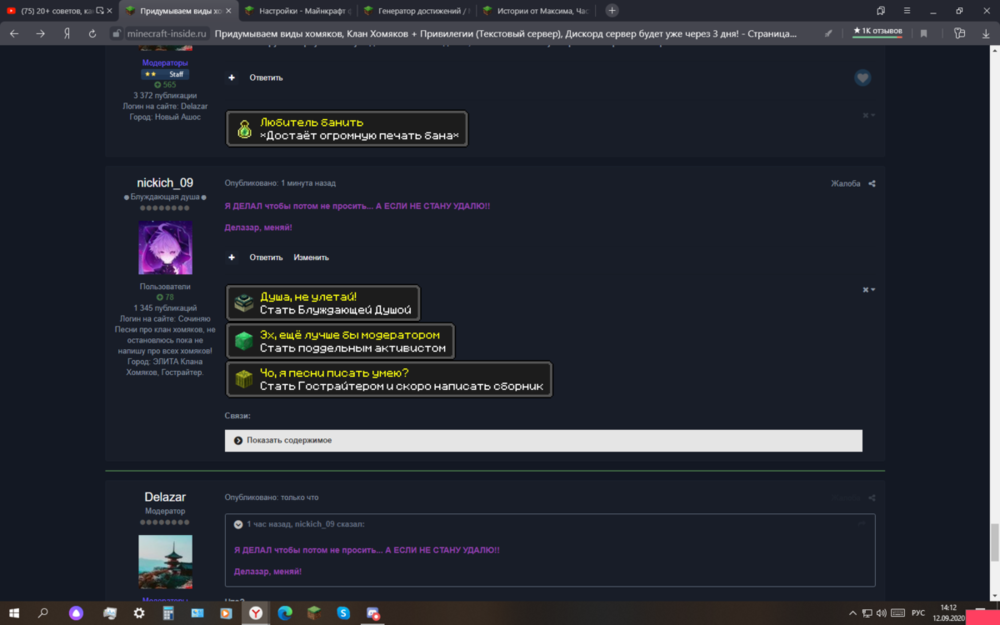Viewport: 1000px width, 625px height.
Task: Like the moderator's post with heart icon
Action: tap(862, 78)
